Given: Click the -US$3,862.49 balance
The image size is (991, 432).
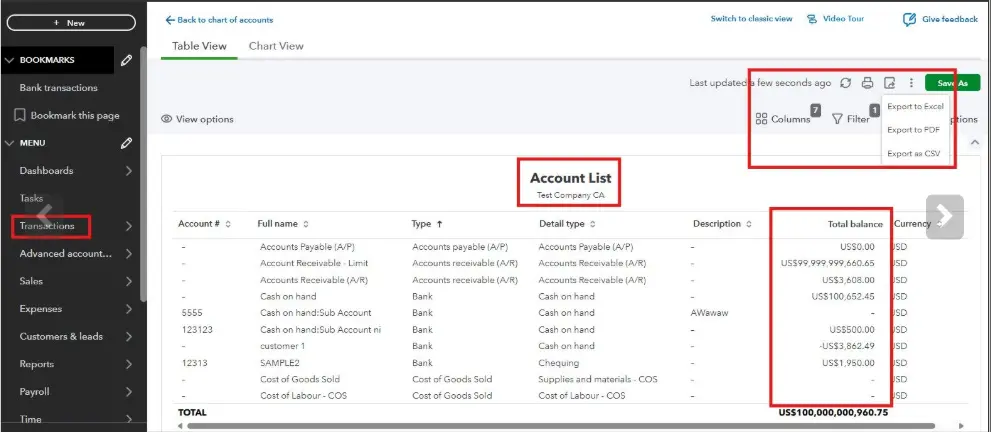Looking at the screenshot, I should click(x=845, y=346).
